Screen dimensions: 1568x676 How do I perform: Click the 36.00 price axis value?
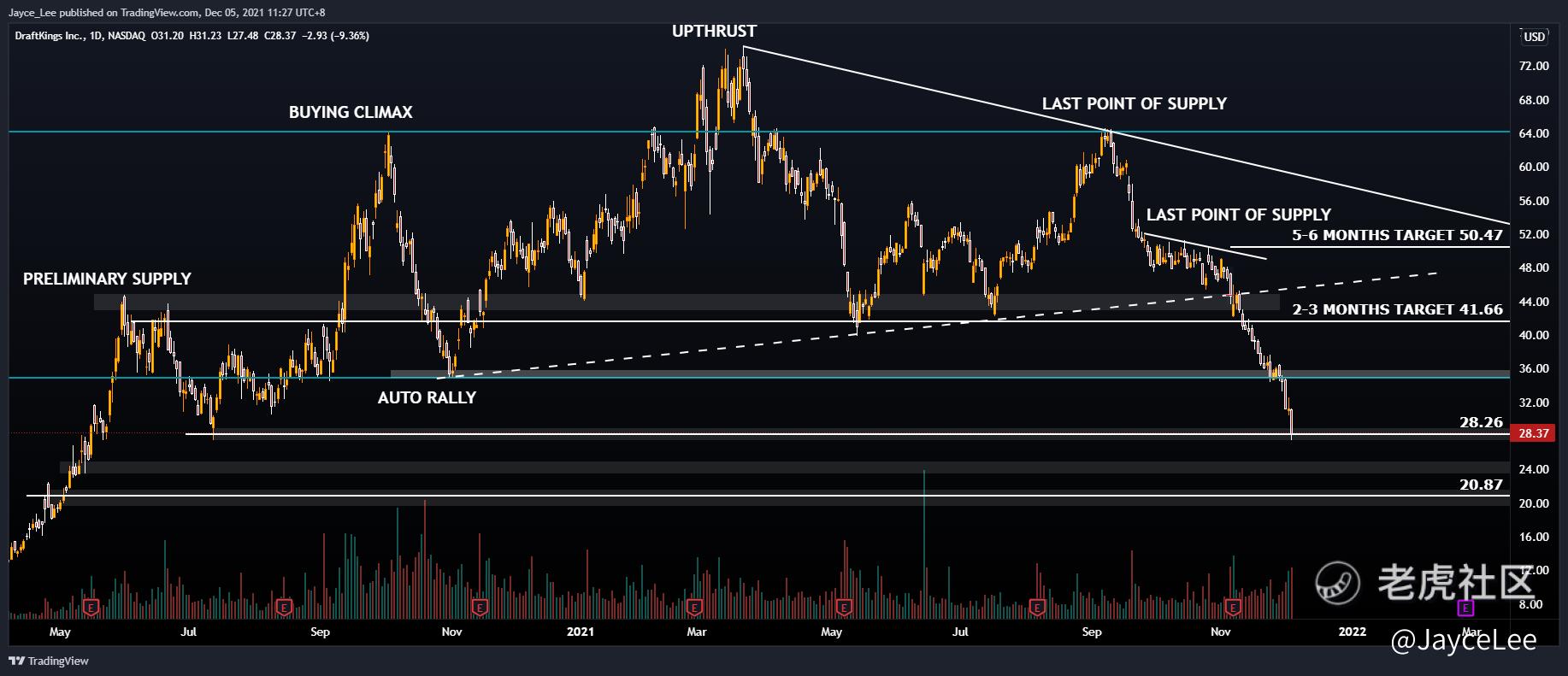tap(1534, 368)
